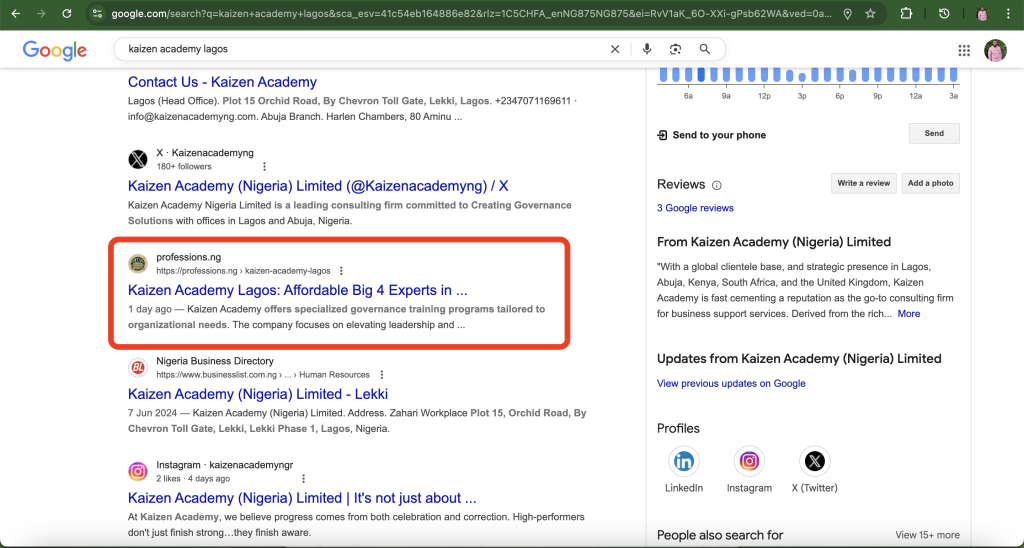Click the browser address bar URL
This screenshot has width=1024, height=548.
(x=472, y=14)
